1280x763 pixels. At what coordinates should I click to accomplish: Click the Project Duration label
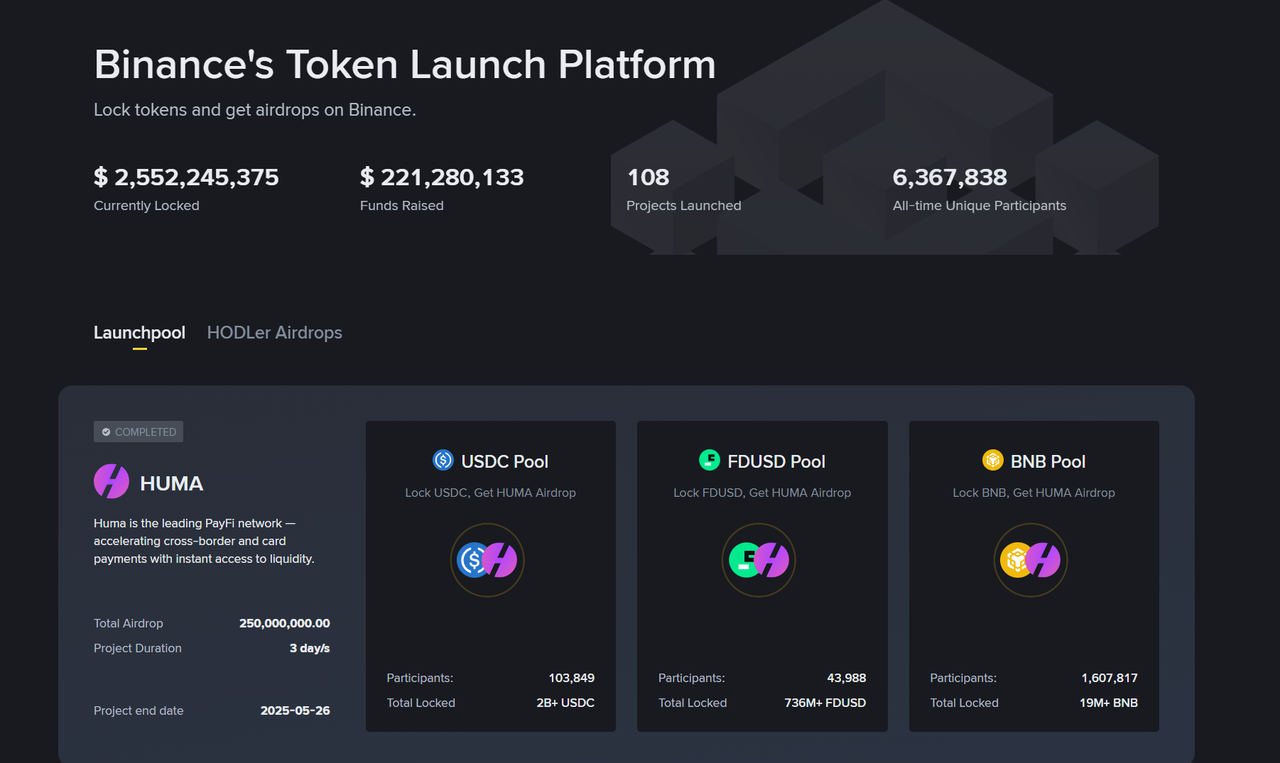point(138,648)
